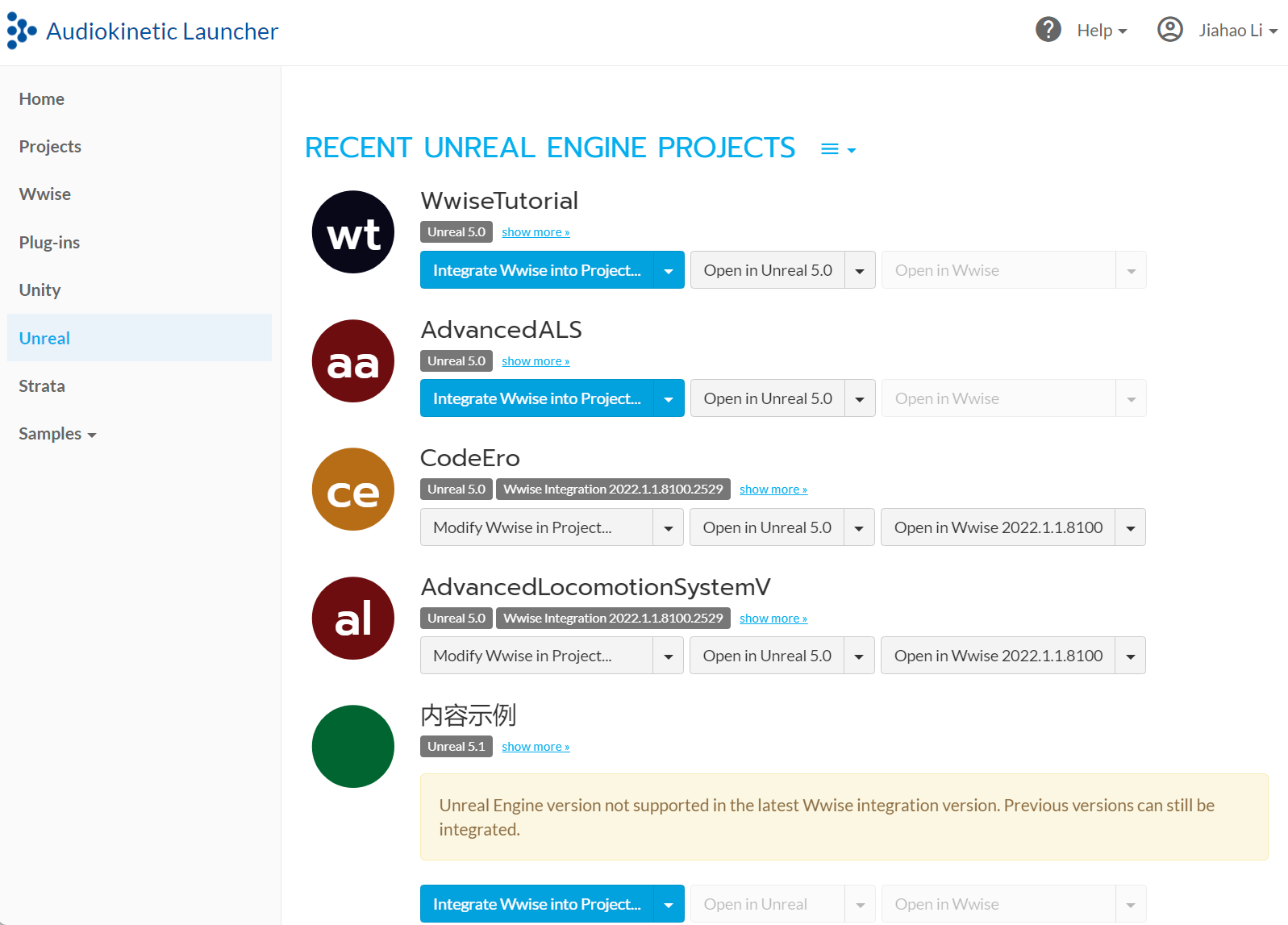Show more details for 内容示例 project

coord(536,747)
